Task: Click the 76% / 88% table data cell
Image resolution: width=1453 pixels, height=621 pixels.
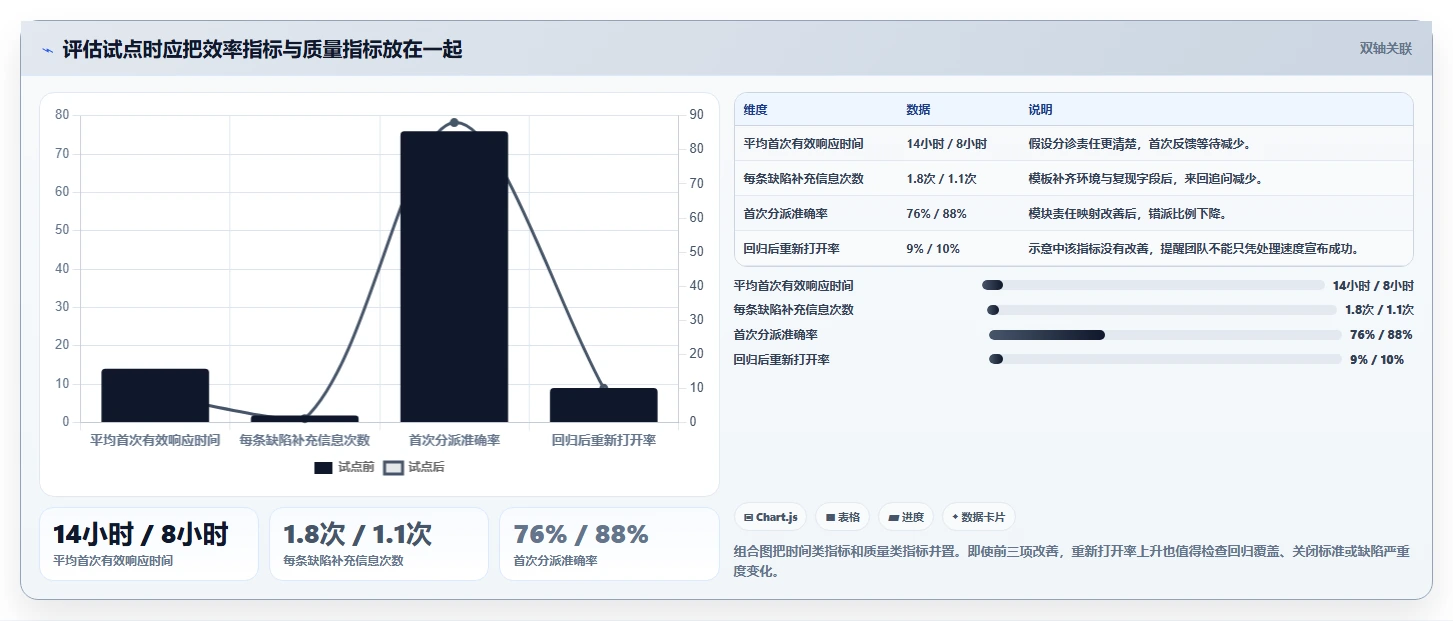Action: [936, 214]
